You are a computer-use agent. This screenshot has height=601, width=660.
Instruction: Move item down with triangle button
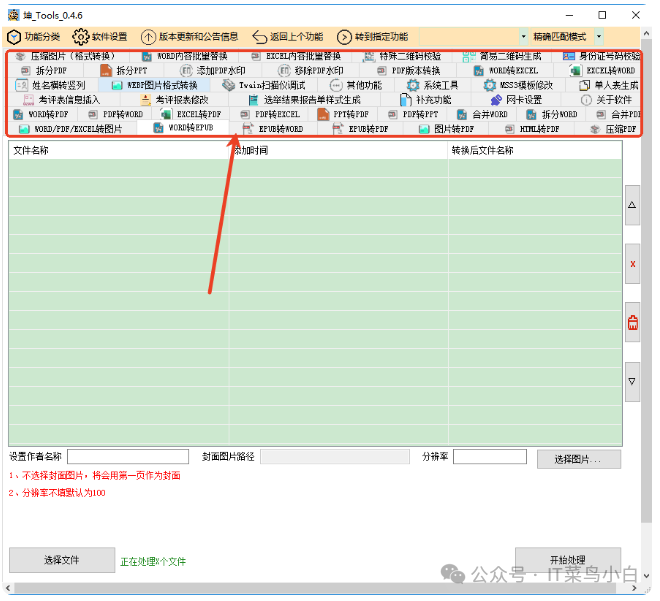632,381
